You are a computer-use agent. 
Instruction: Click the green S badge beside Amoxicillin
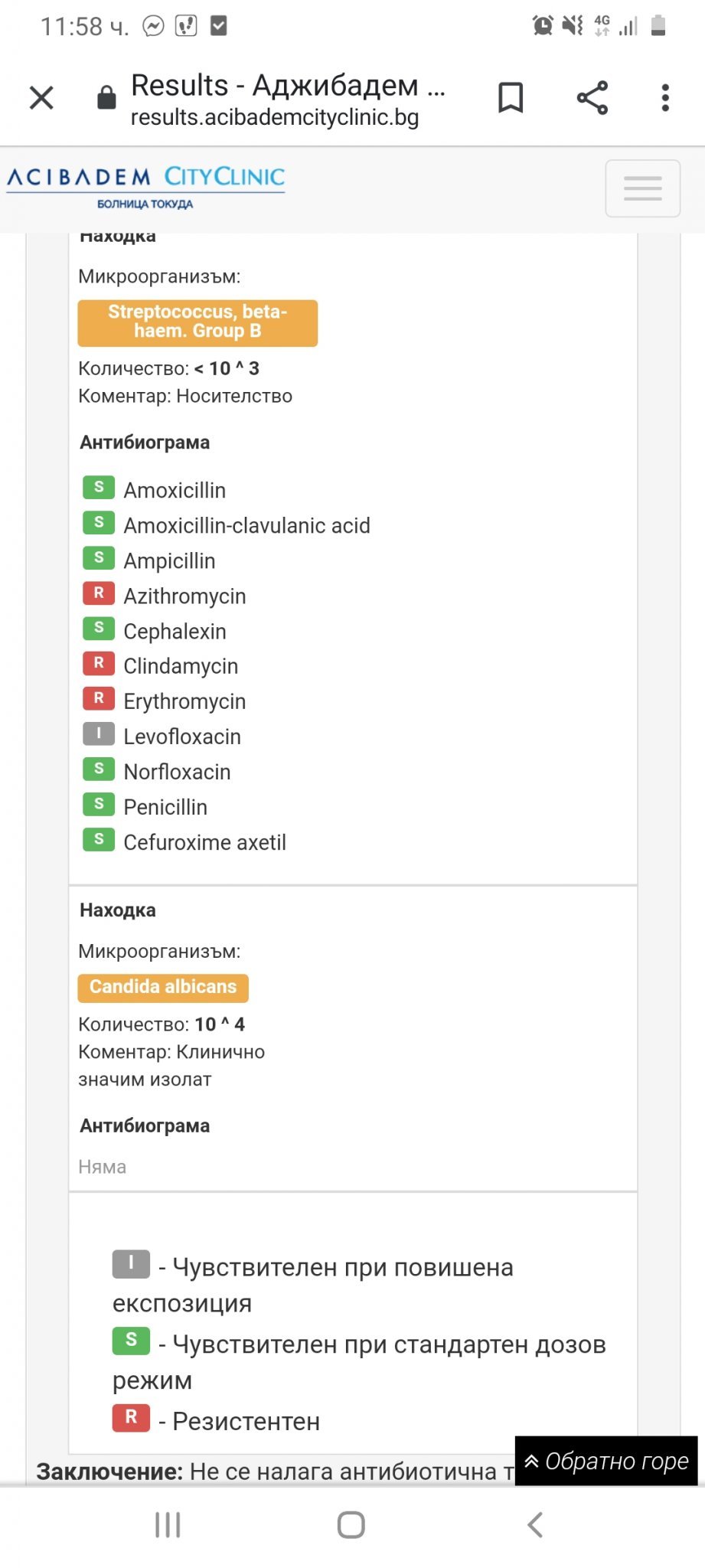click(99, 488)
